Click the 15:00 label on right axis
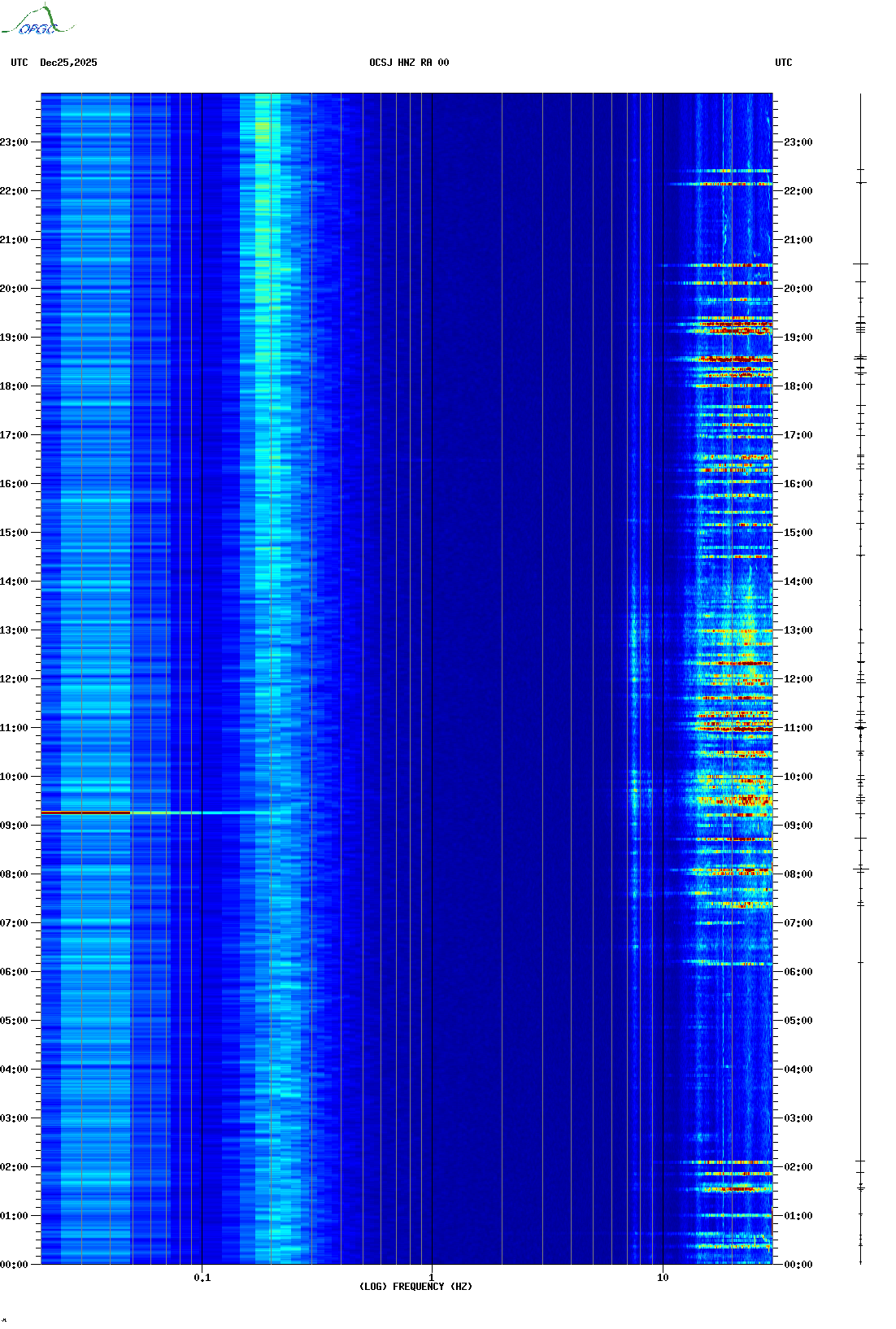The image size is (896, 1329). tap(798, 533)
